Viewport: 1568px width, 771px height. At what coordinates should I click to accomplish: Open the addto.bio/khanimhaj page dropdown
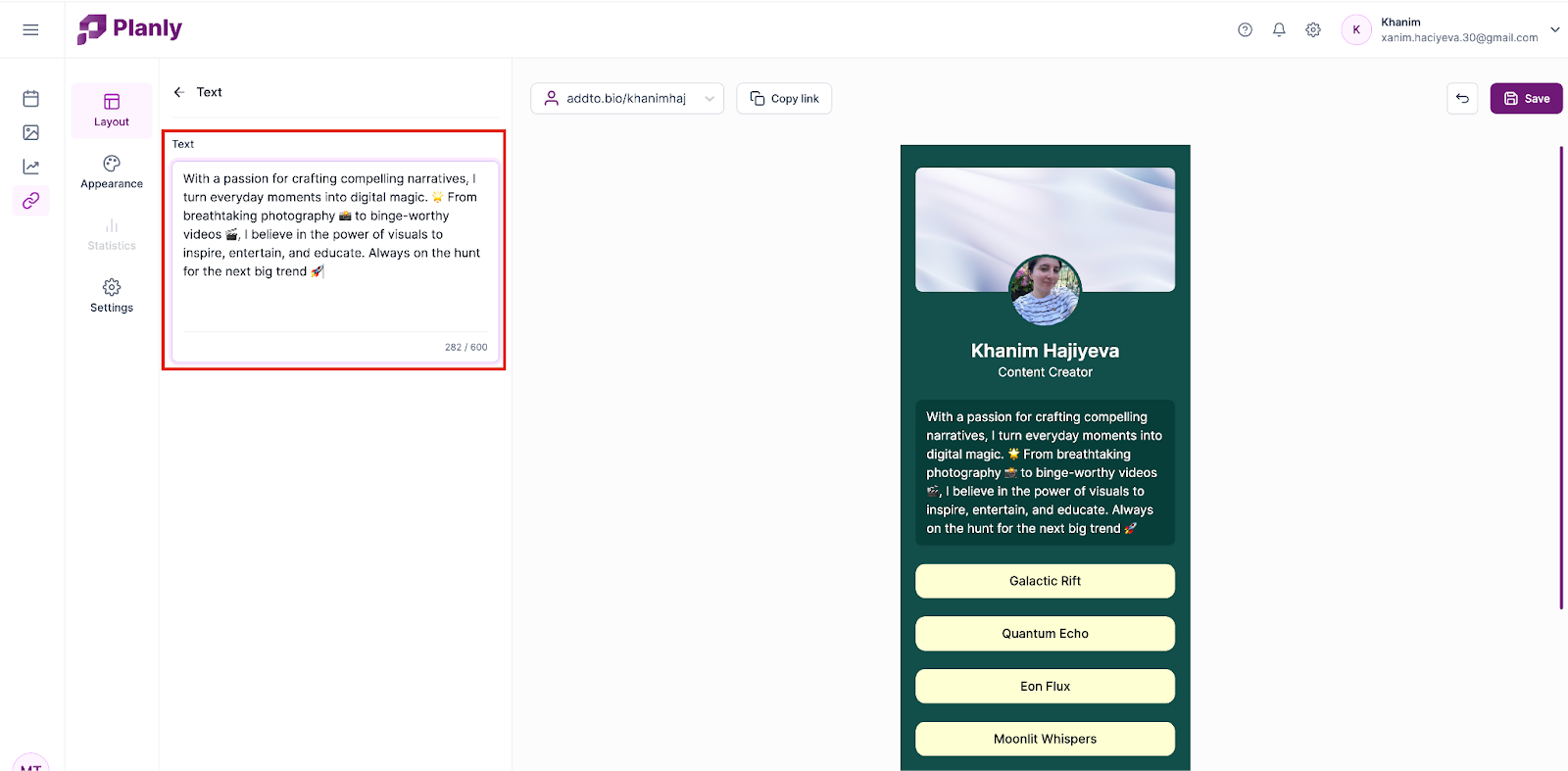pos(627,98)
